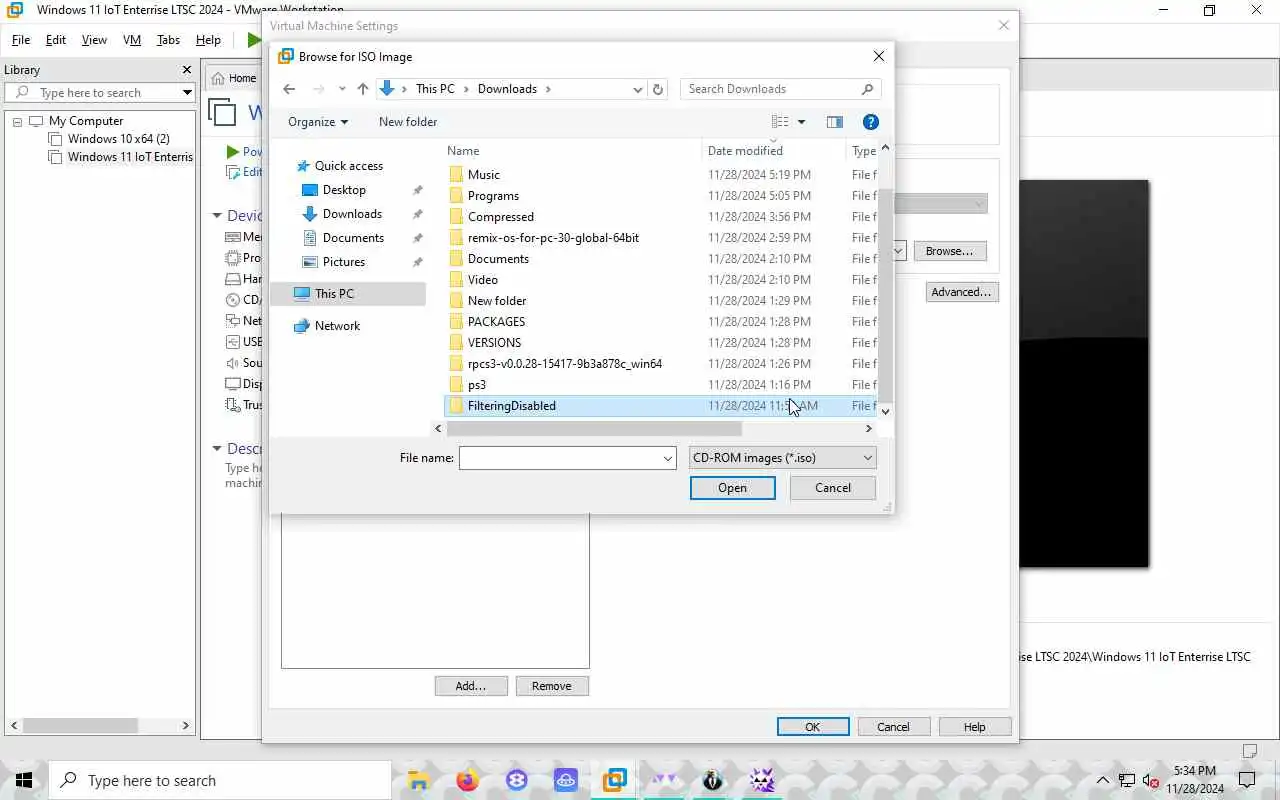The height and width of the screenshot is (800, 1280).
Task: Click the File name input field
Action: (560, 458)
